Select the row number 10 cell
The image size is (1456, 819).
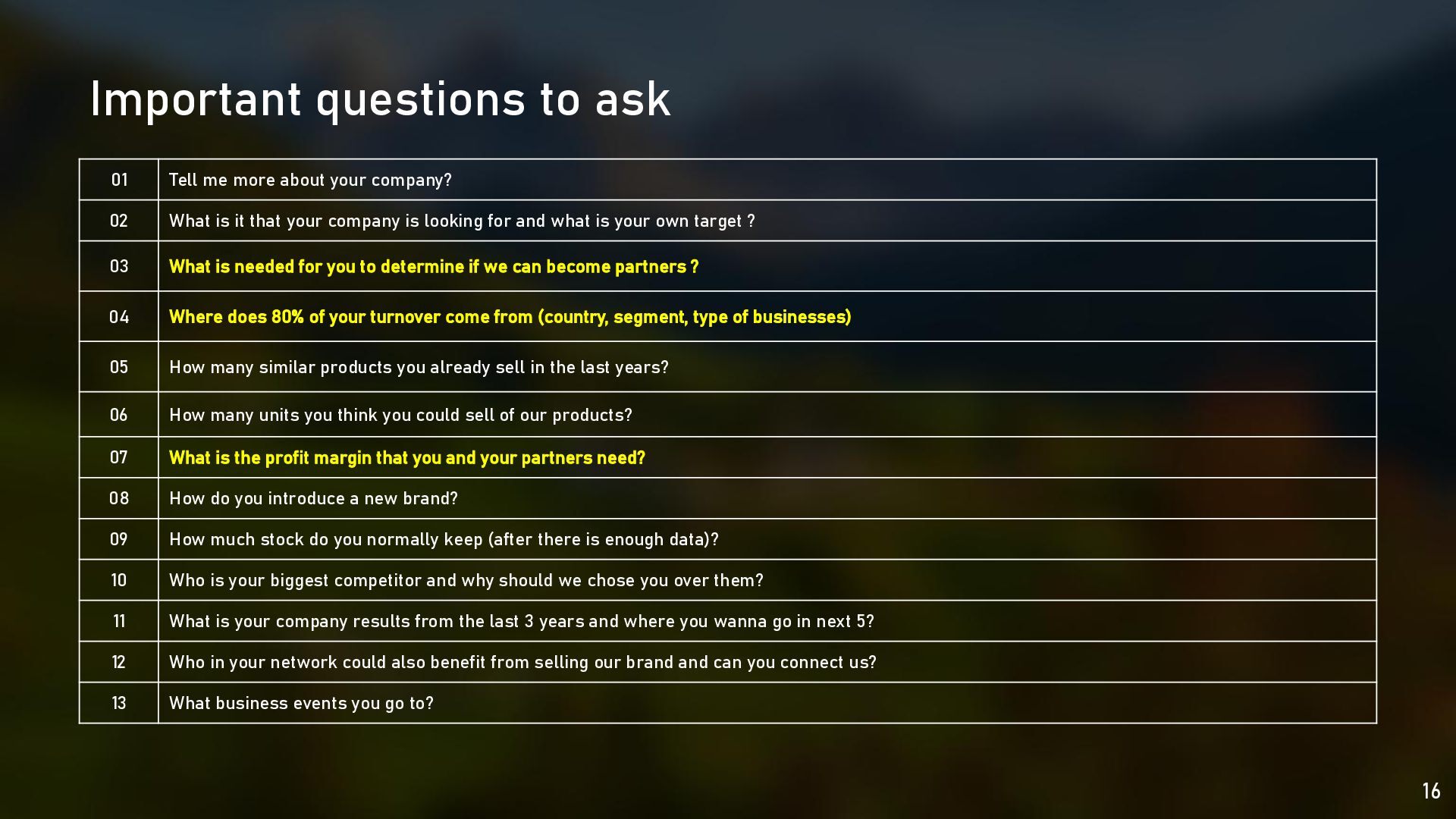[x=119, y=580]
